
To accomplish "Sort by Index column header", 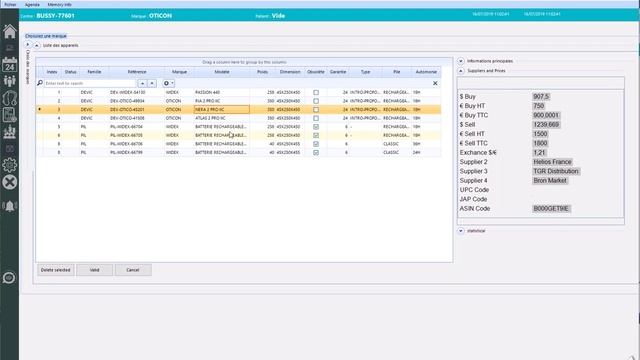I will pos(52,72).
